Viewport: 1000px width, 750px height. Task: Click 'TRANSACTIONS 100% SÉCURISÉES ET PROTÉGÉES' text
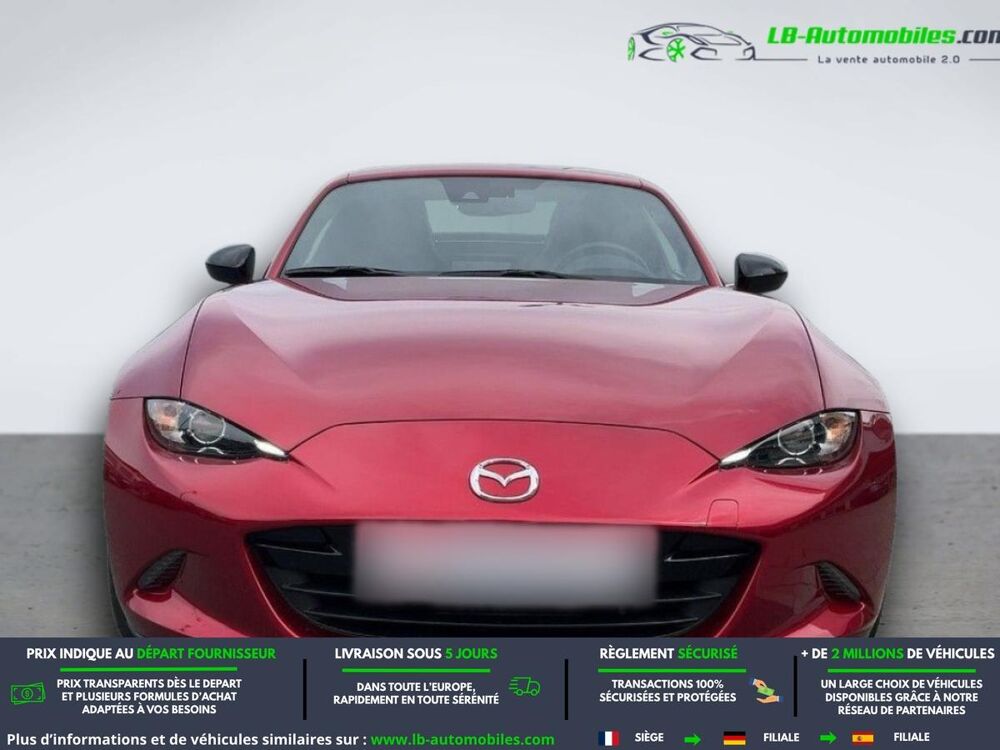click(667, 691)
